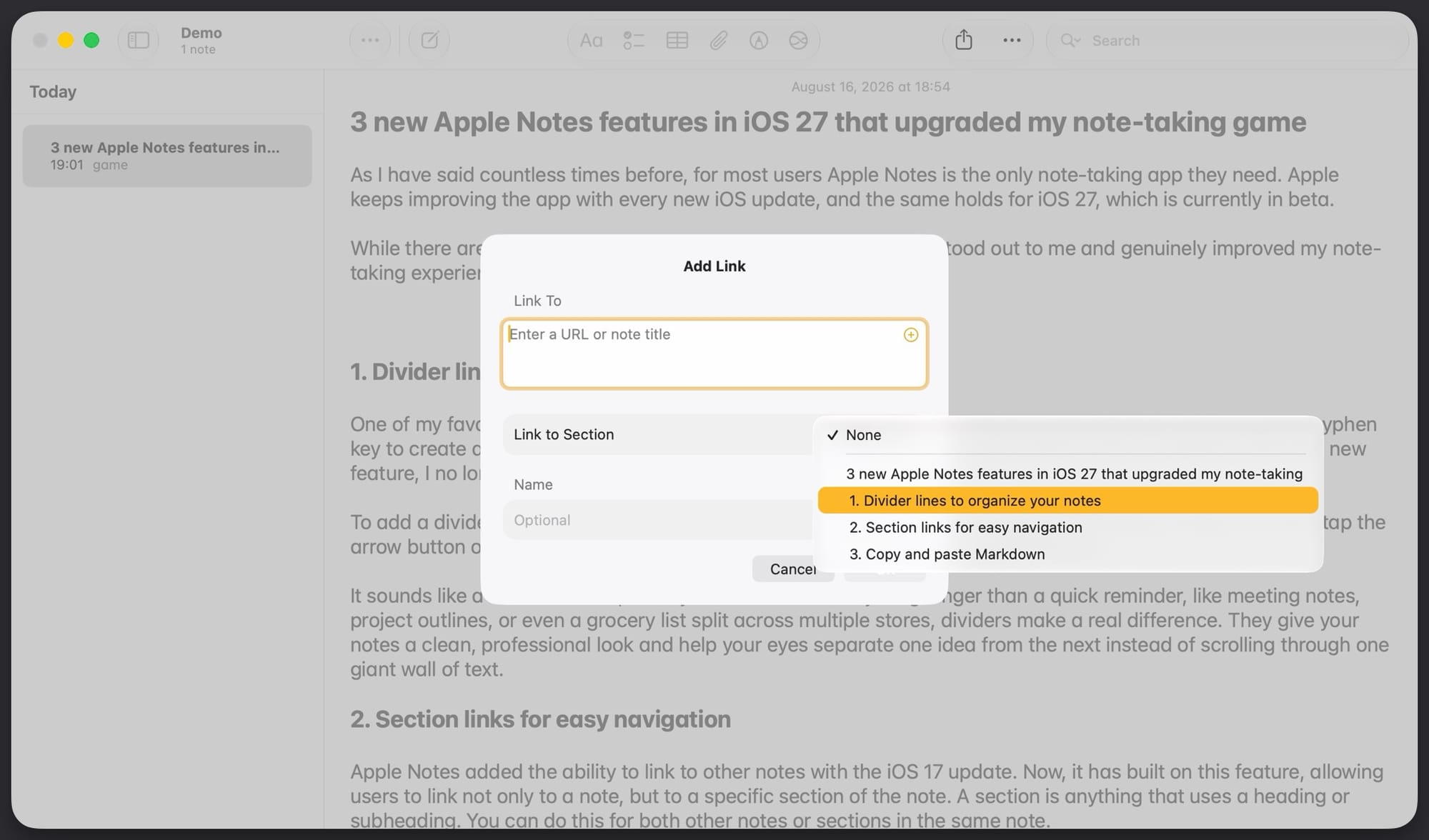The width and height of the screenshot is (1429, 840).
Task: Select the note title section entry
Action: [x=1067, y=474]
